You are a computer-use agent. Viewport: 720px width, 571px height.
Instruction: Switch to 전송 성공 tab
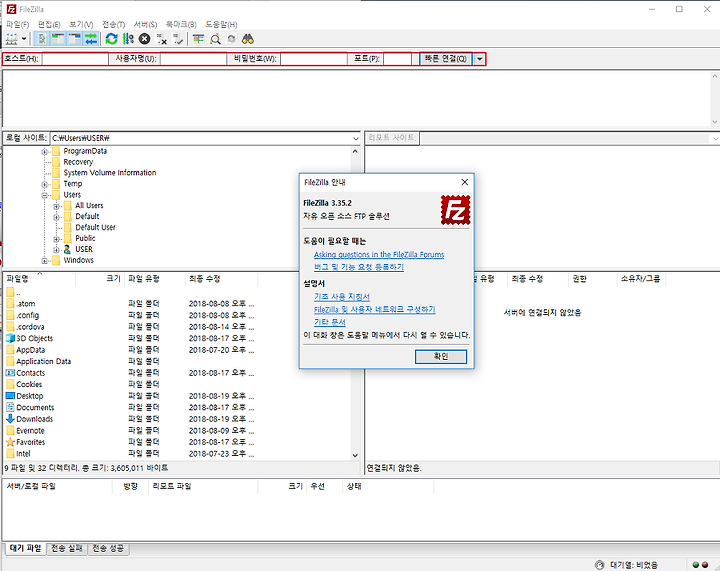tap(108, 548)
